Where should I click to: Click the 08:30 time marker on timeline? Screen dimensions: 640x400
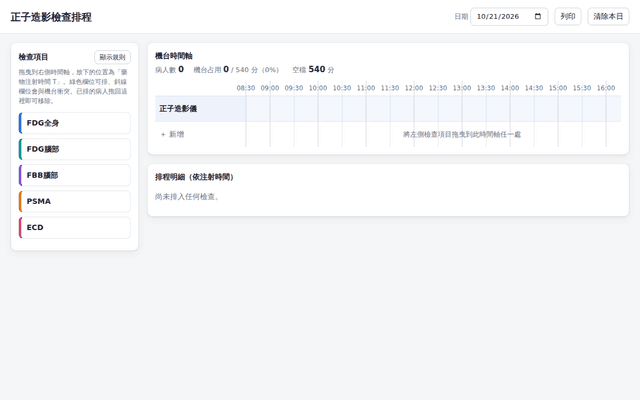[246, 88]
